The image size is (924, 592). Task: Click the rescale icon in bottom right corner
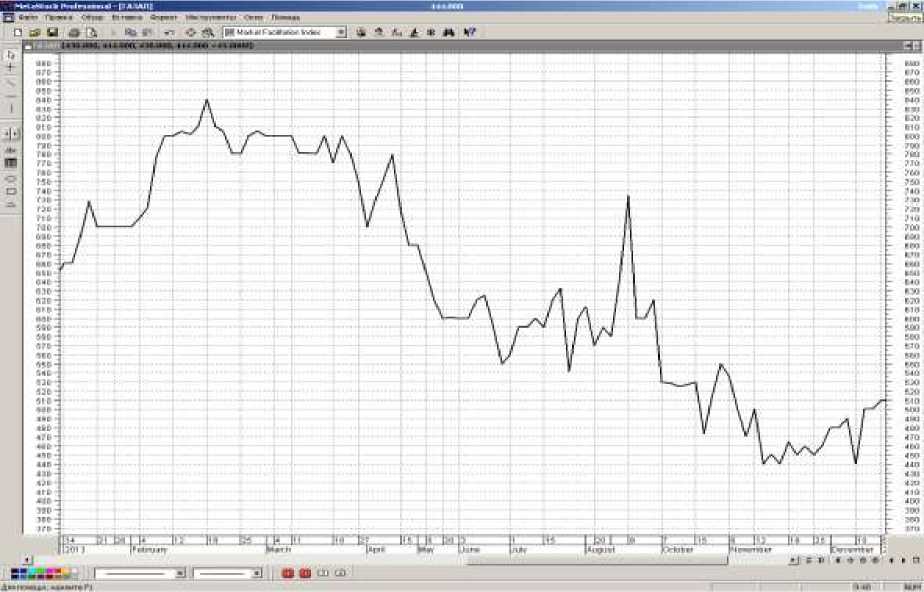click(917, 560)
